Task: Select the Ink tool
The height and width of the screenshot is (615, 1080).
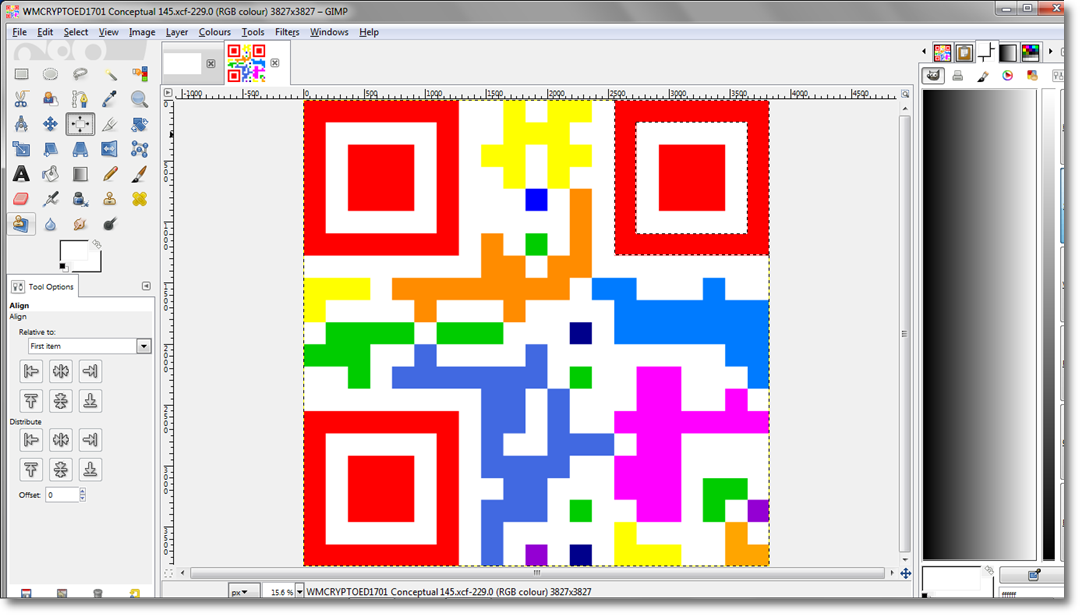Action: (x=80, y=199)
